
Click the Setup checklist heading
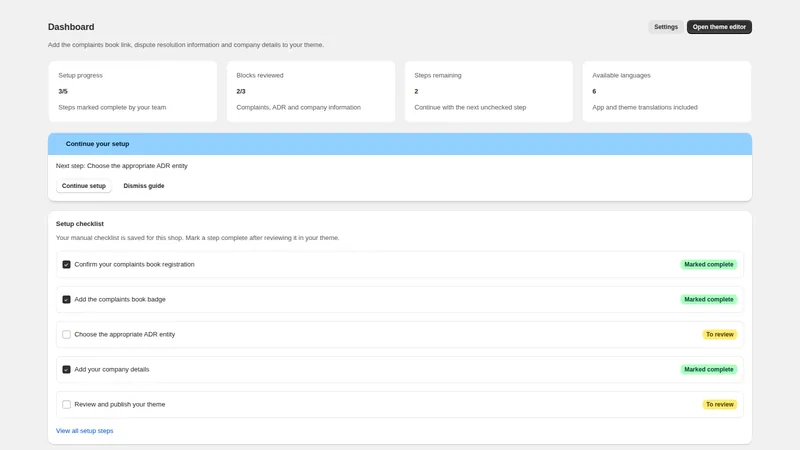(80, 223)
